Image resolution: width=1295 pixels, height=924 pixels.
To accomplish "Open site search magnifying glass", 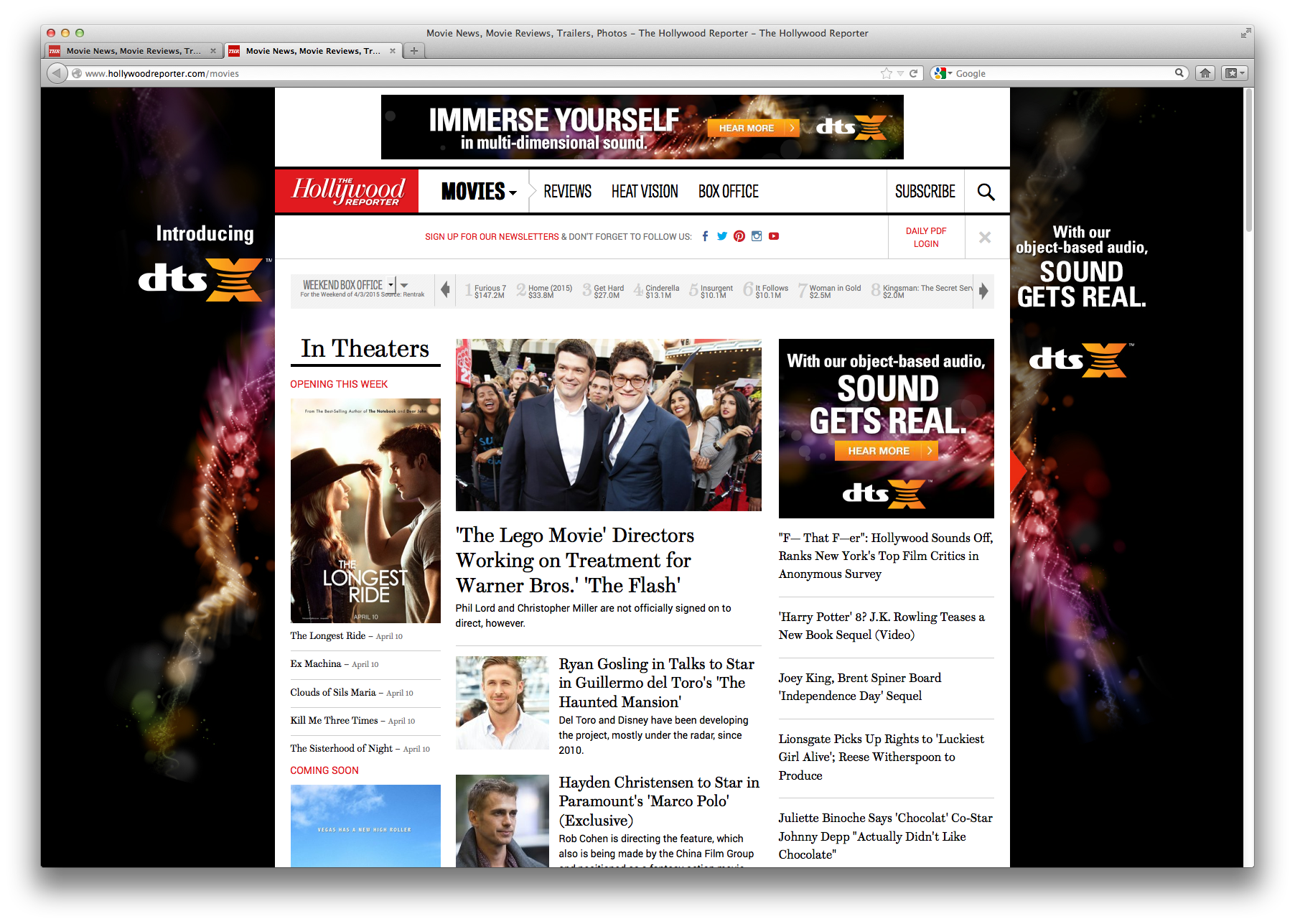I will click(x=986, y=192).
